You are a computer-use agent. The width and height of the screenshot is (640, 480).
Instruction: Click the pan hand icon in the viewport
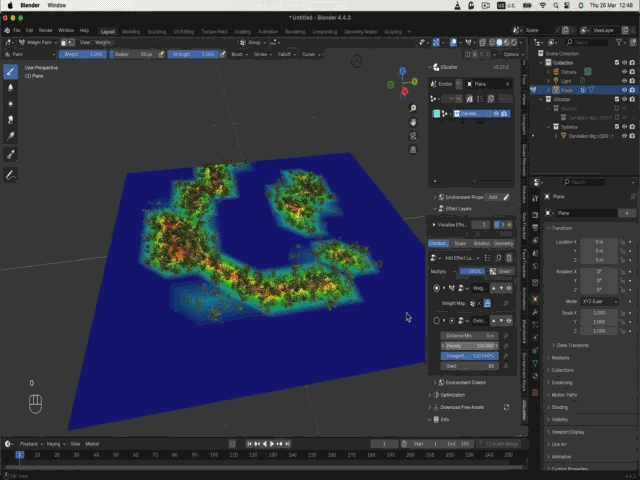[413, 122]
